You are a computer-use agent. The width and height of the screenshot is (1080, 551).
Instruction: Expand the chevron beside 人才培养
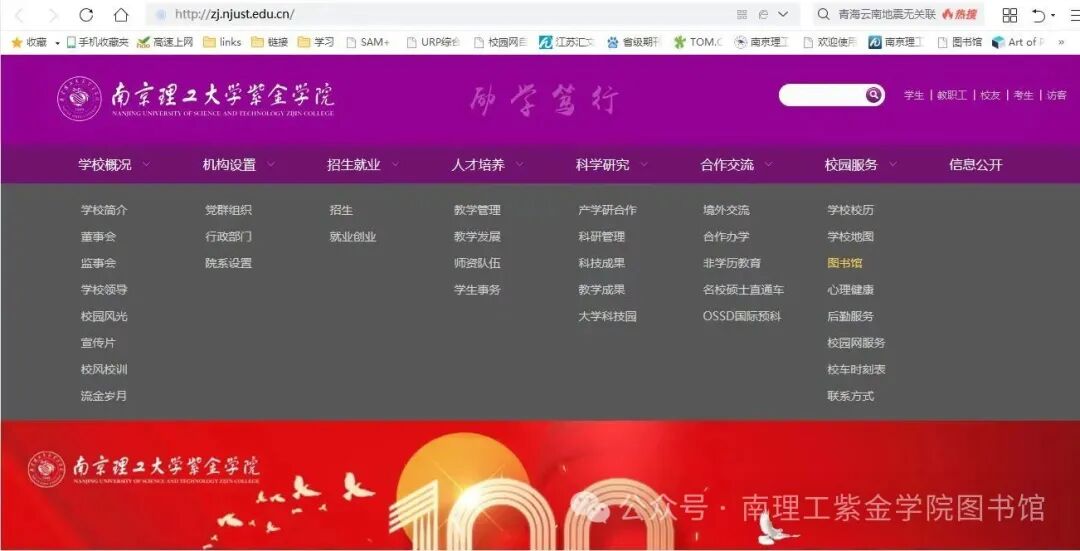519,165
